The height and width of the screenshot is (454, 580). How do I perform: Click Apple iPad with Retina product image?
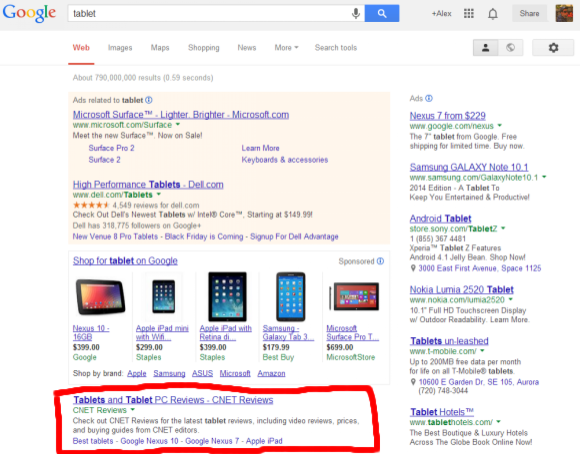click(227, 296)
